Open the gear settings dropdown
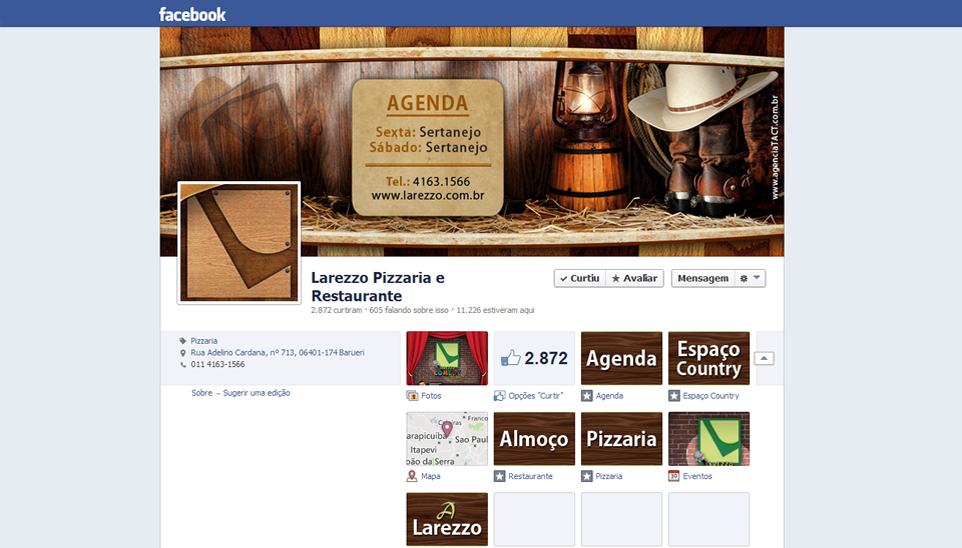Screen dimensions: 962x548 pos(750,278)
